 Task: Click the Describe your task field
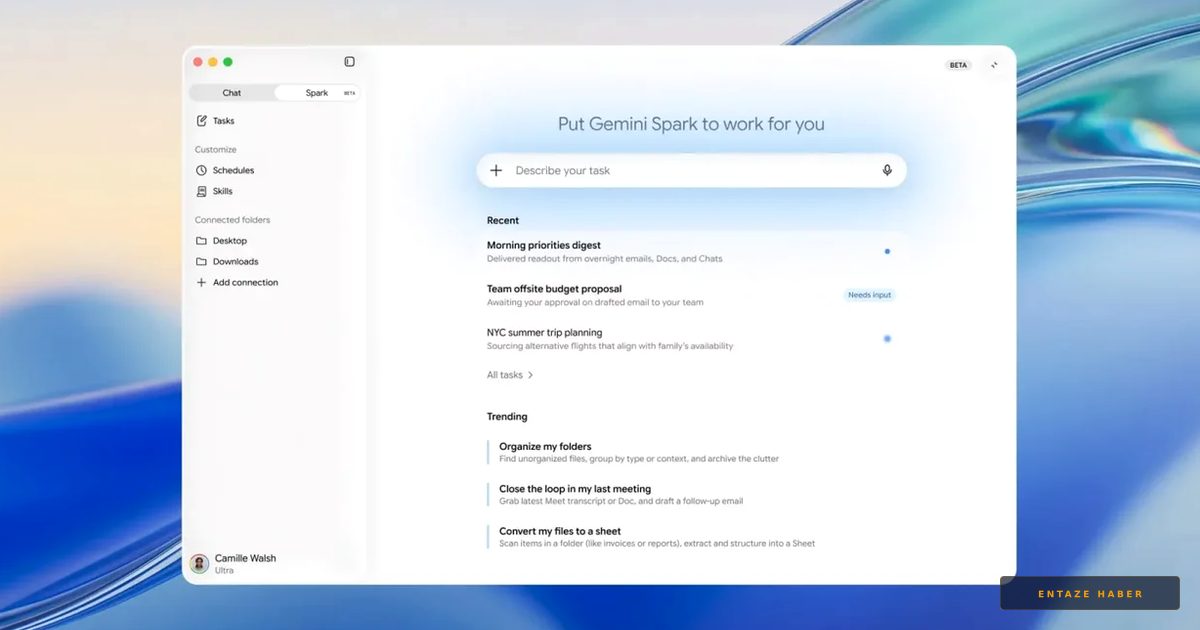tap(691, 170)
